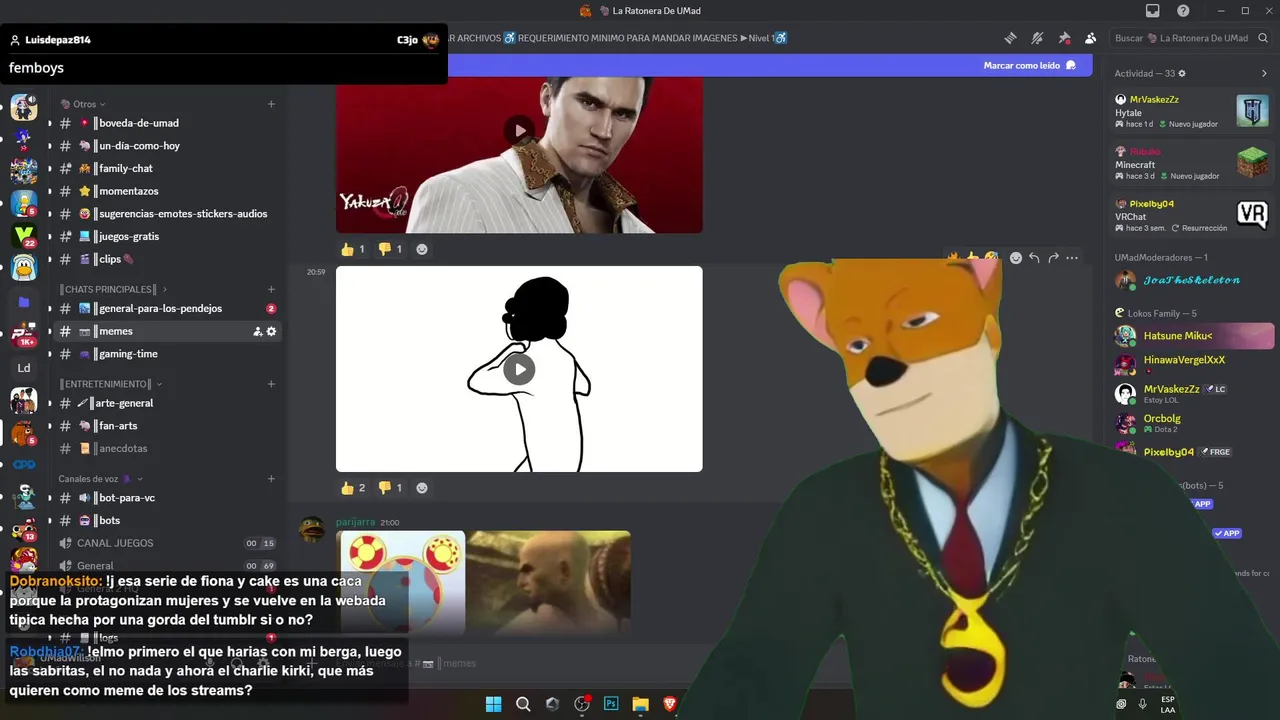
Task: Add channel to ENTRETENIMIENTO category
Action: point(271,384)
